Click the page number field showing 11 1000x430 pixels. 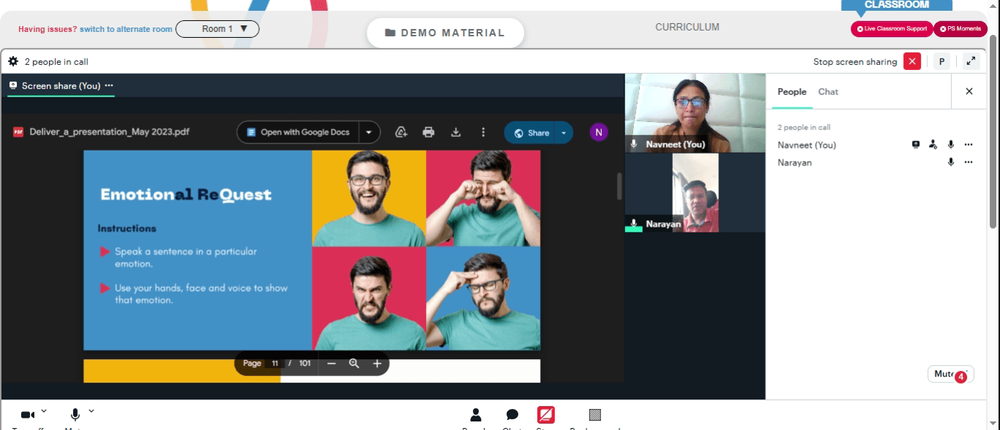click(275, 363)
